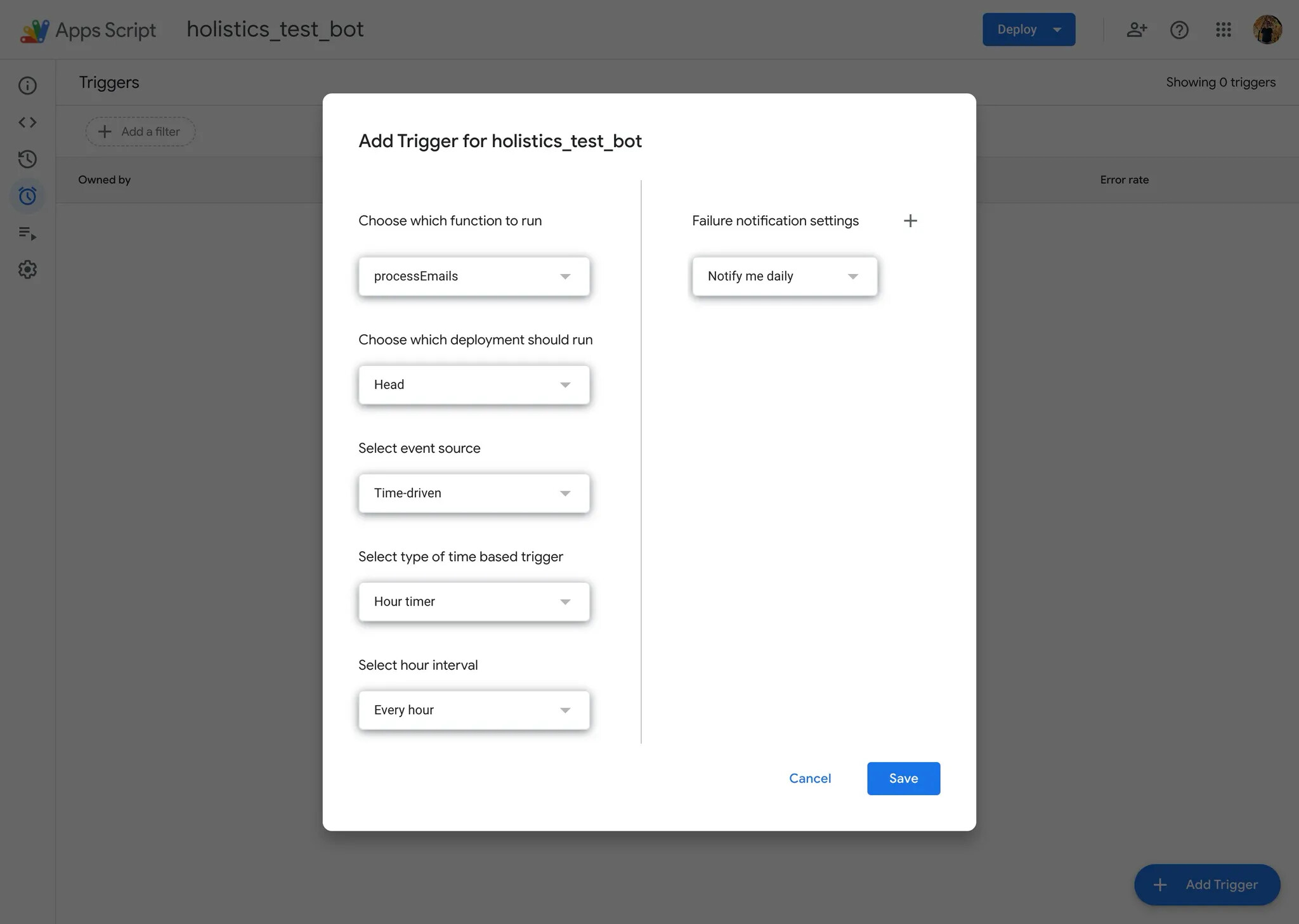1299x924 pixels.
Task: Open the Google apps grid icon
Action: (x=1223, y=30)
